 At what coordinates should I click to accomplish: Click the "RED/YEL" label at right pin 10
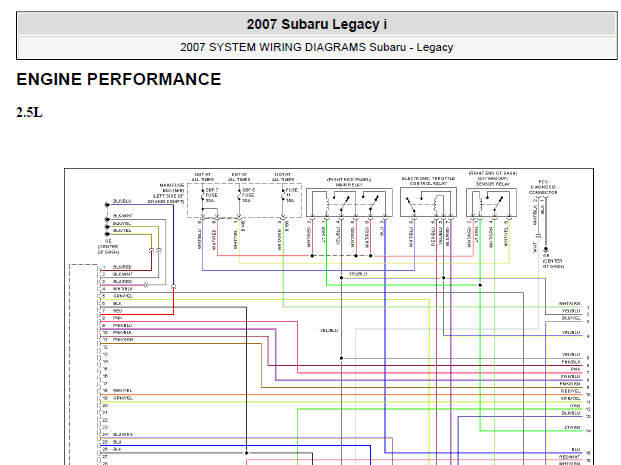coord(570,391)
